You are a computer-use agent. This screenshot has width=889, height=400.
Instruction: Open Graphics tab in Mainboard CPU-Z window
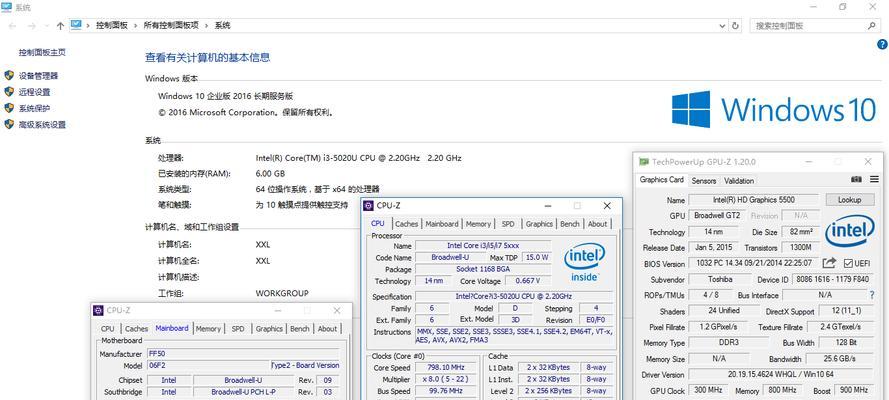tap(269, 329)
